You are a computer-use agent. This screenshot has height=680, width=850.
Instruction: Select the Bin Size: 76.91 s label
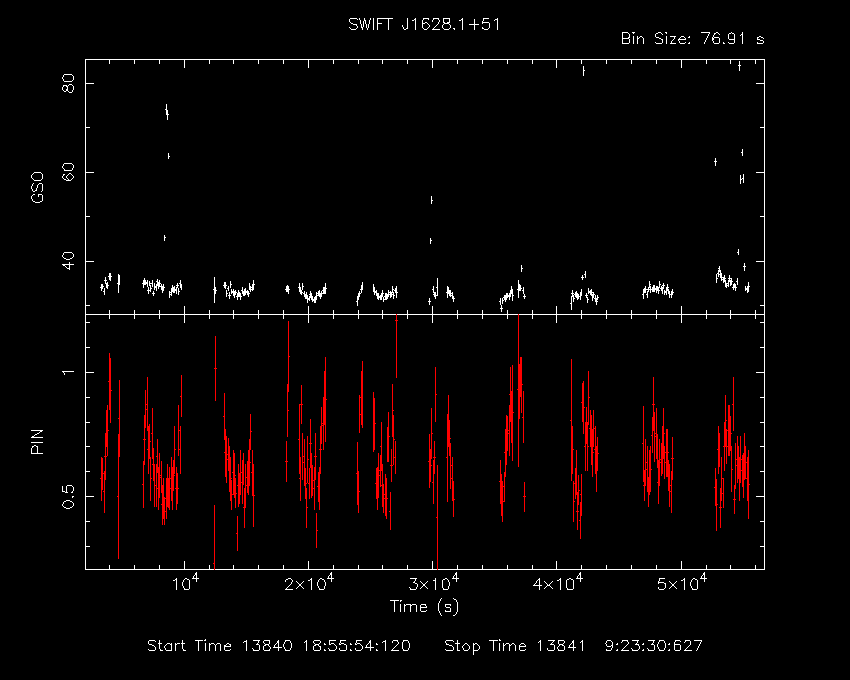click(692, 39)
